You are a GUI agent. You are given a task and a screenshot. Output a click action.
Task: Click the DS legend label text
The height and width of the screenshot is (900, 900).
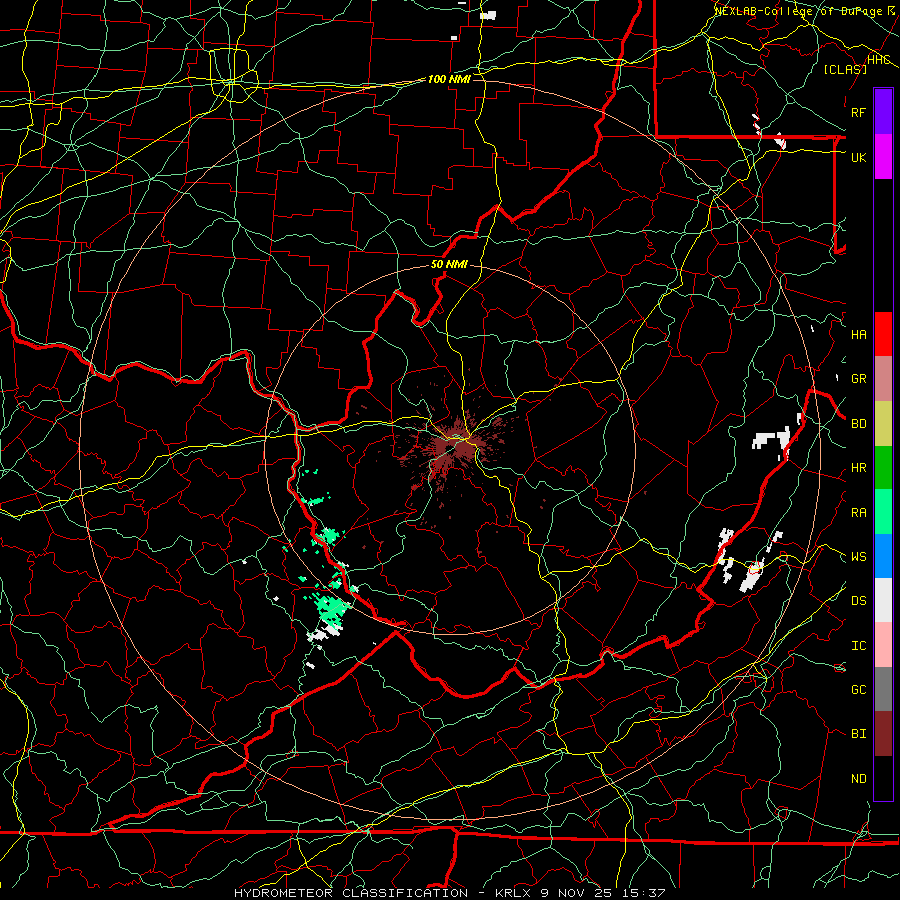tap(859, 600)
